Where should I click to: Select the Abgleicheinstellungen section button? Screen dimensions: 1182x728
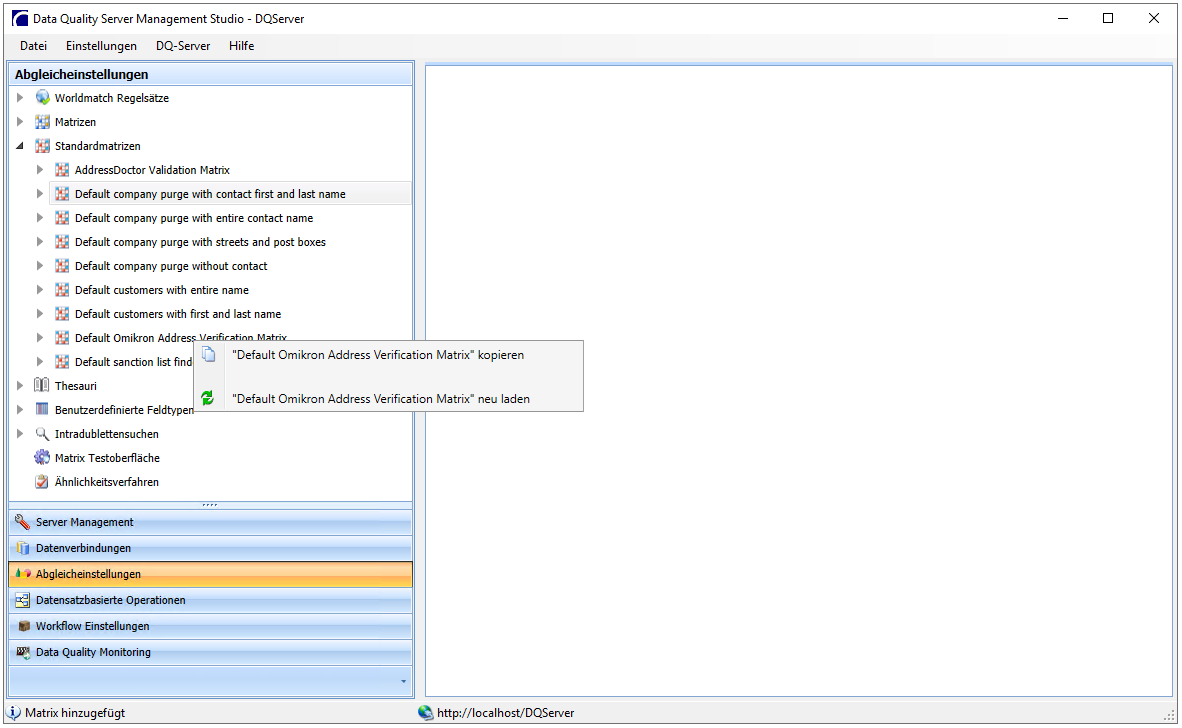pos(210,574)
